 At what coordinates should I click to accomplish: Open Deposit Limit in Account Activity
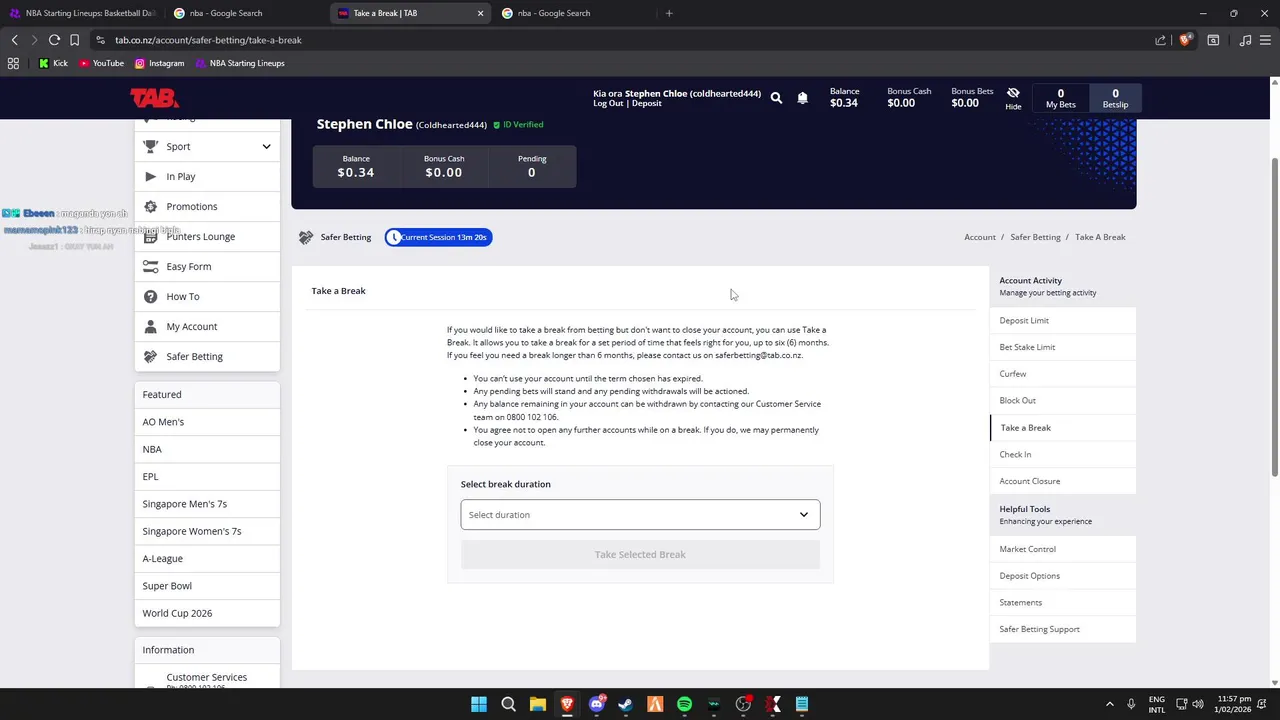pos(1063,320)
